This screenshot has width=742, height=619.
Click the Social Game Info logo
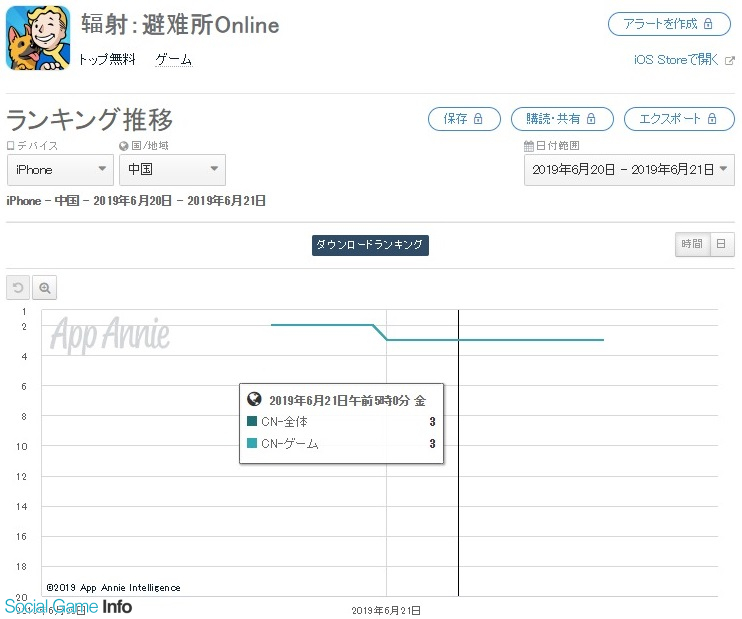(x=69, y=607)
